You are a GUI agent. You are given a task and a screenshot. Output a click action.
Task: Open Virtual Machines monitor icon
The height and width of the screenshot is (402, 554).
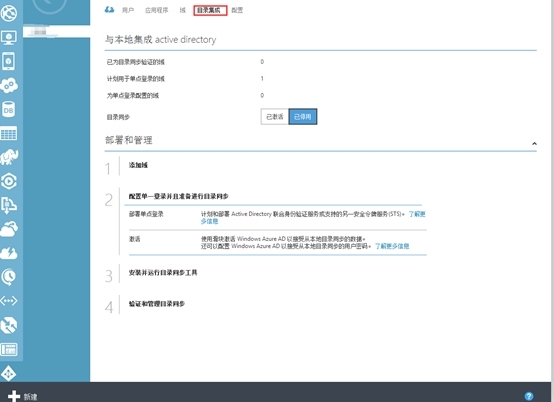(x=9, y=37)
